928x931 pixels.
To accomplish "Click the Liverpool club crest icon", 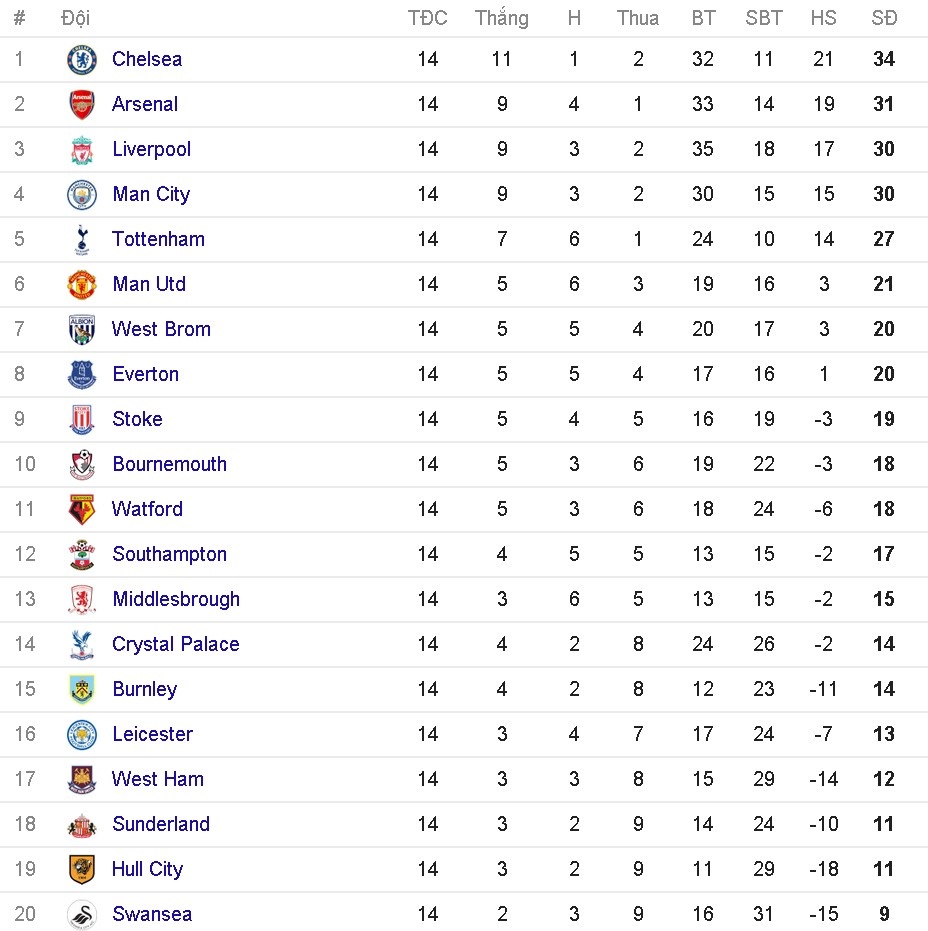I will point(82,150).
